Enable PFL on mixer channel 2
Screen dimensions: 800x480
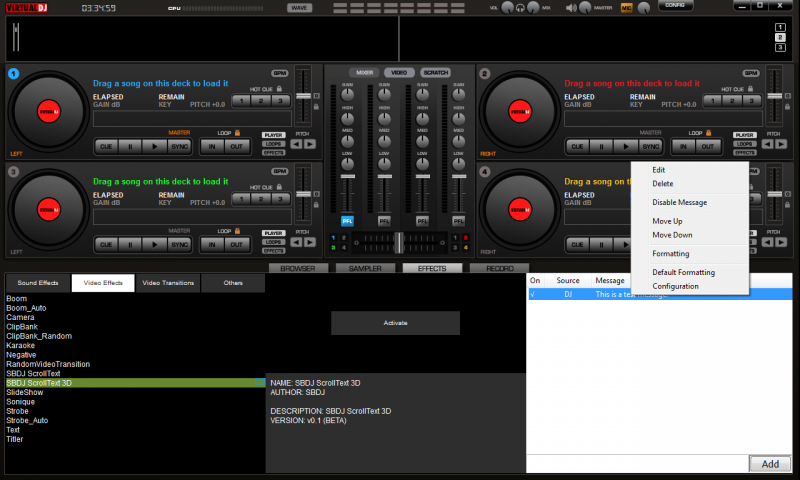[384, 221]
